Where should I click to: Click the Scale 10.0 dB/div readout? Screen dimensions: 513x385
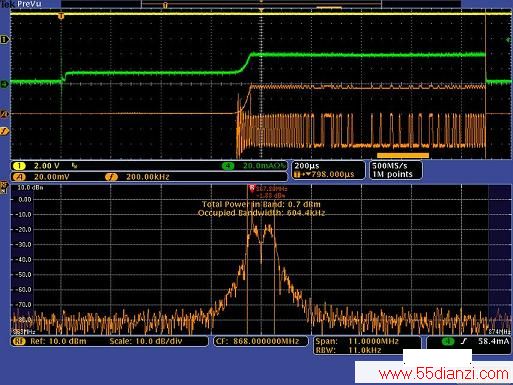pyautogui.click(x=146, y=341)
